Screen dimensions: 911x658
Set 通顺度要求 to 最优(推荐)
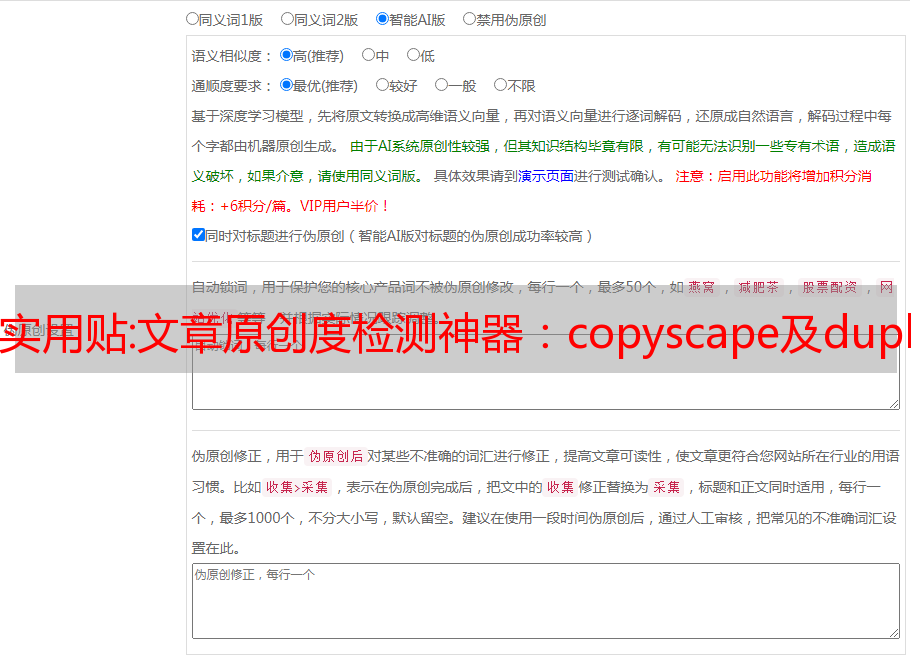[286, 85]
